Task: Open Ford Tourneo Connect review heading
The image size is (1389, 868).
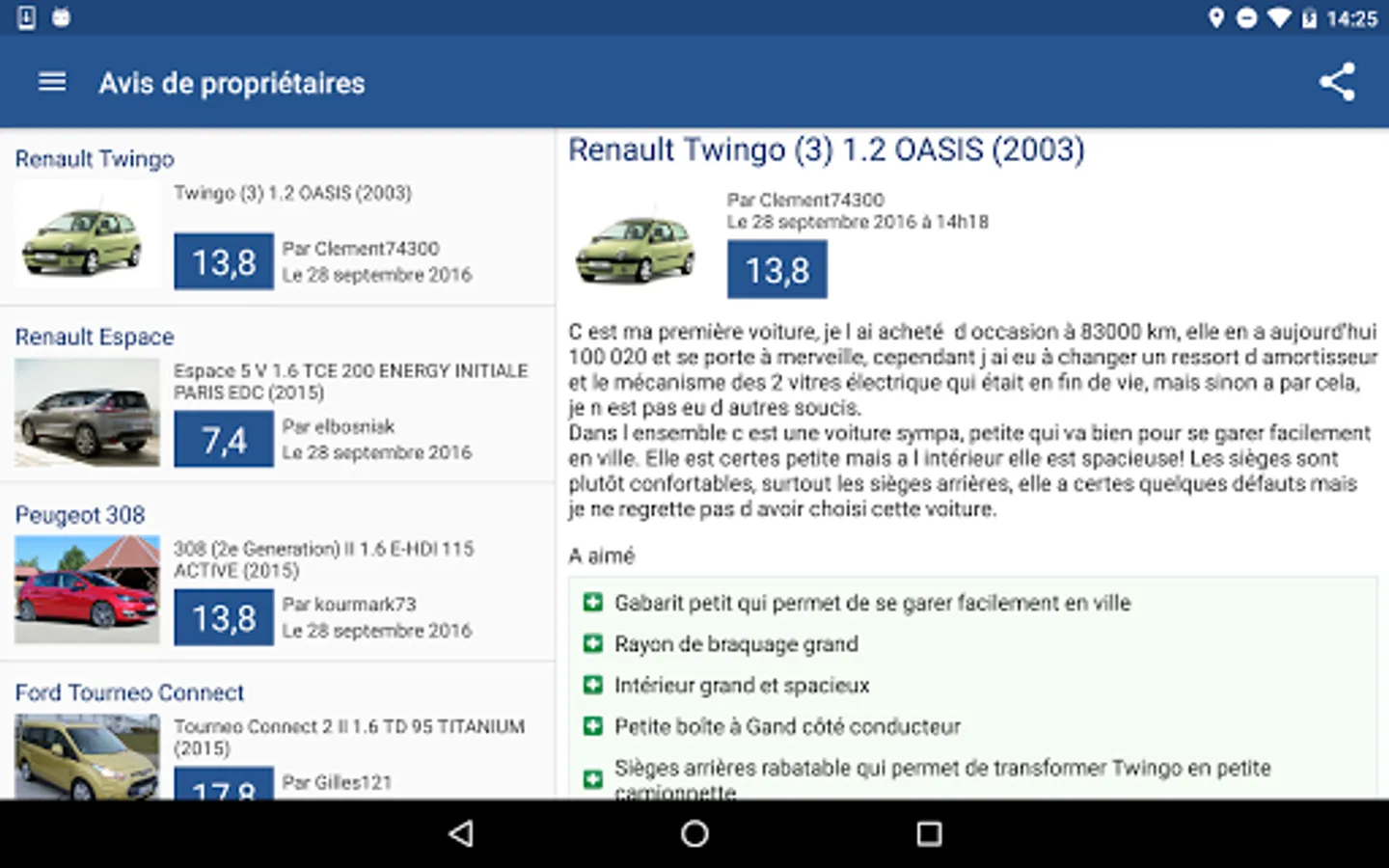Action: (x=129, y=692)
